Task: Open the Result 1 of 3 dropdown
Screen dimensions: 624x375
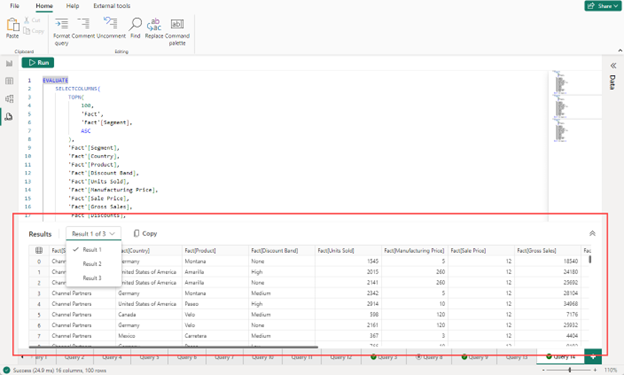Action: pos(93,234)
